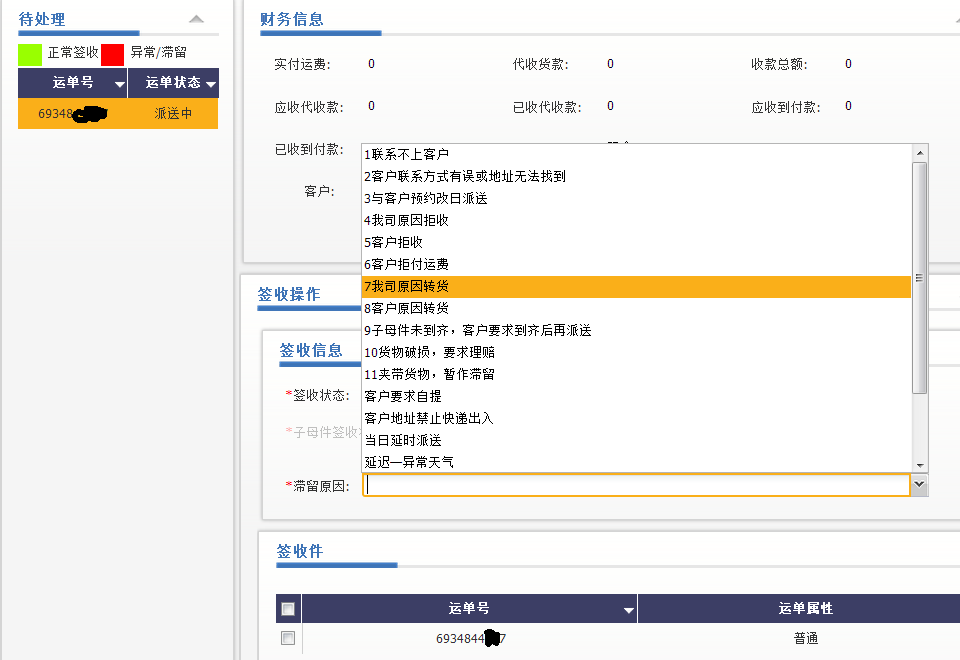The height and width of the screenshot is (660, 960).
Task: Select 3与客户预约改日派送 option
Action: pos(426,198)
